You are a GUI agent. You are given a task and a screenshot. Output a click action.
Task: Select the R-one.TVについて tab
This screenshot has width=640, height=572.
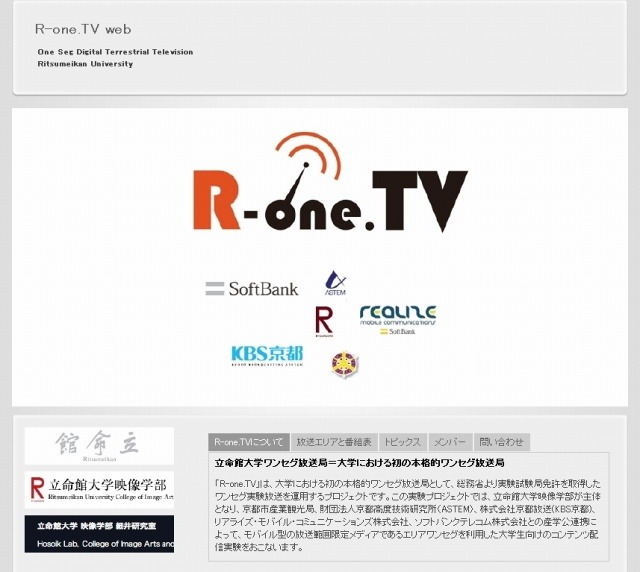pos(249,442)
